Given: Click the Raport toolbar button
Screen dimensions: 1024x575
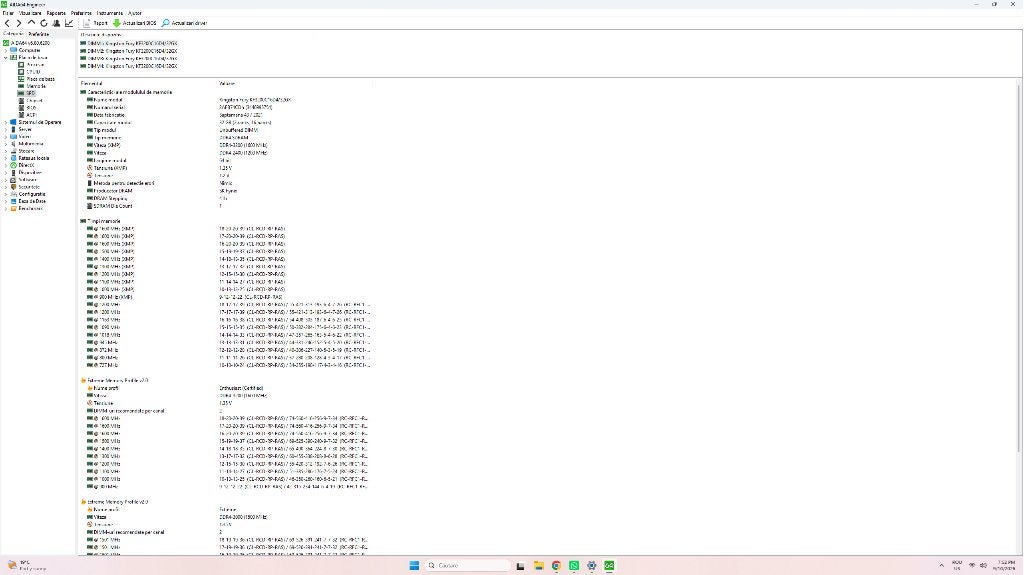Looking at the screenshot, I should [95, 23].
